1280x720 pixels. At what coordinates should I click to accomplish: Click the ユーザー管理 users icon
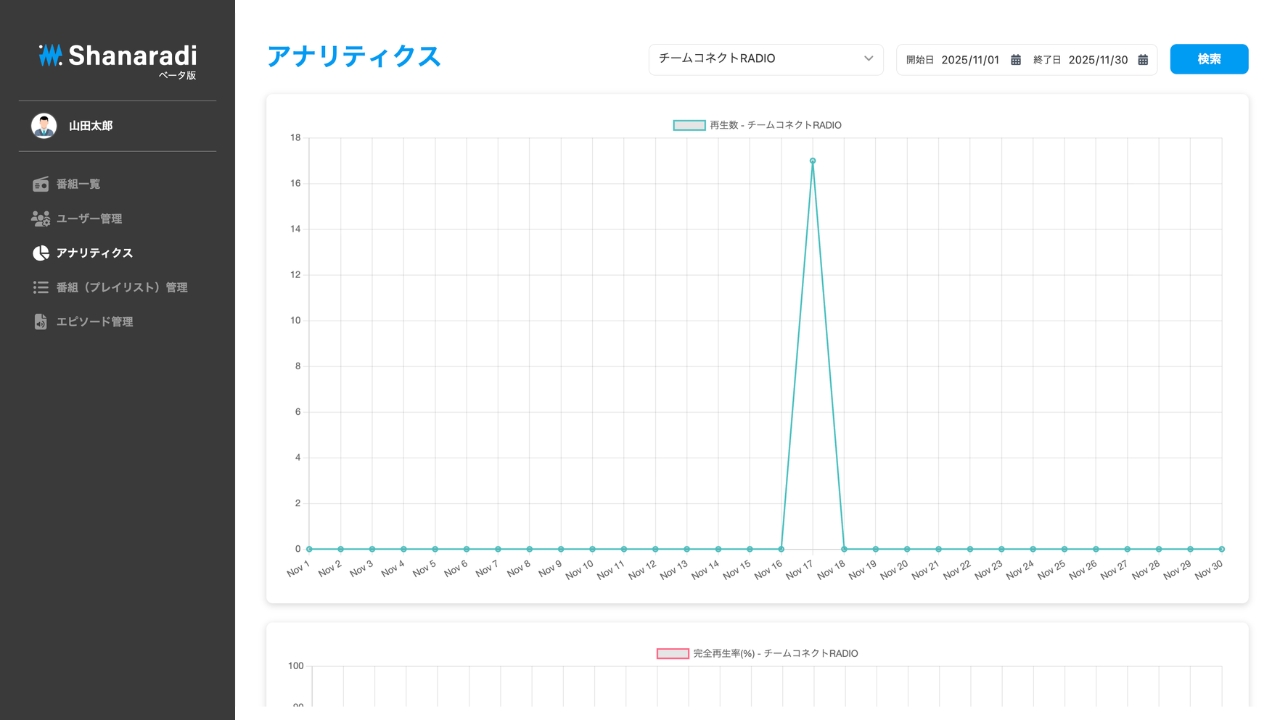pos(40,218)
